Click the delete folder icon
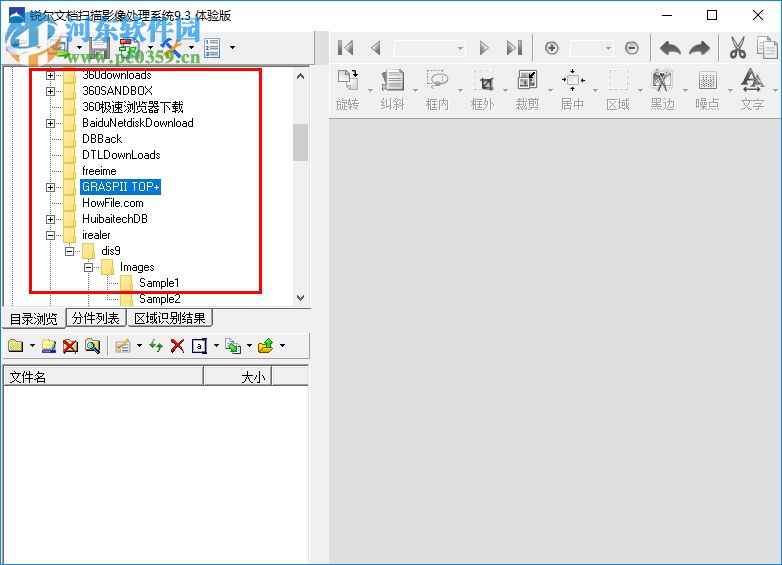 [x=70, y=346]
